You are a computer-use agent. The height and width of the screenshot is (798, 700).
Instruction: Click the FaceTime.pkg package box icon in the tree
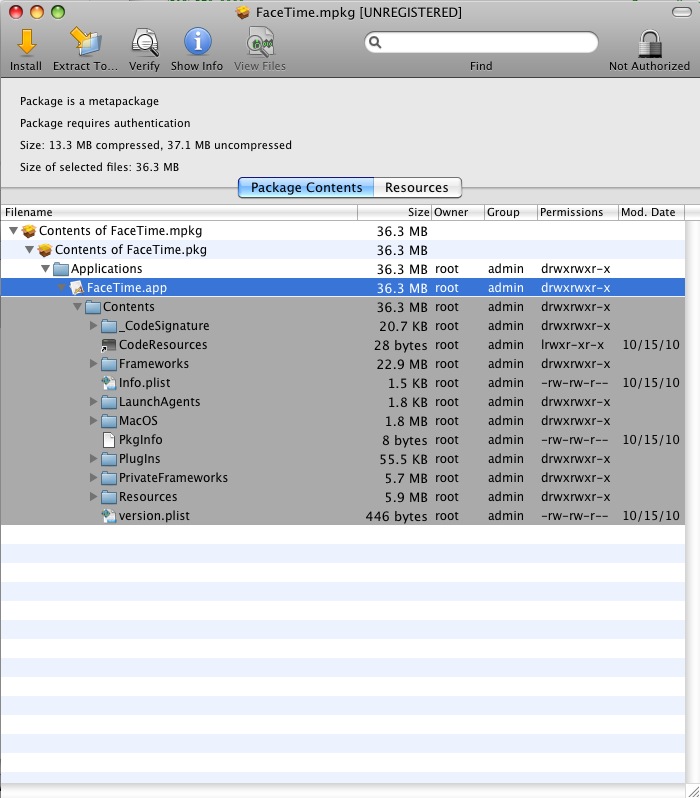(x=45, y=250)
